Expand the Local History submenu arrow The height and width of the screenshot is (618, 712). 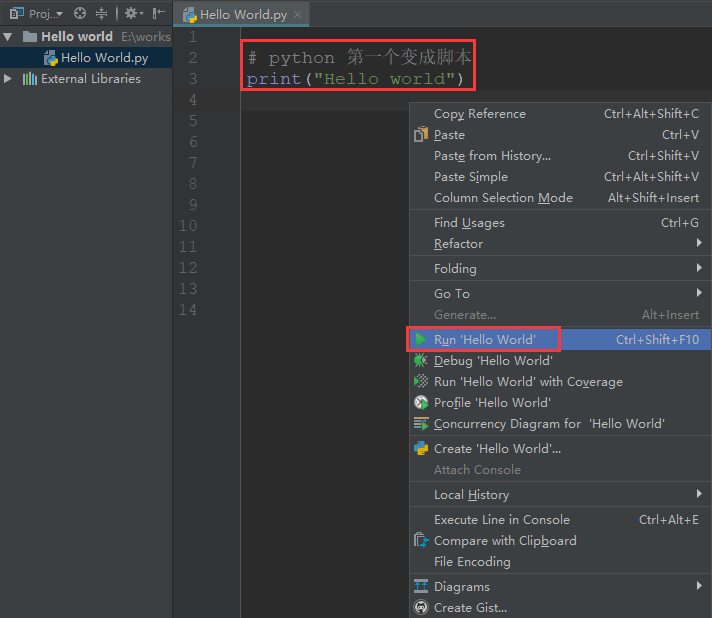[699, 494]
